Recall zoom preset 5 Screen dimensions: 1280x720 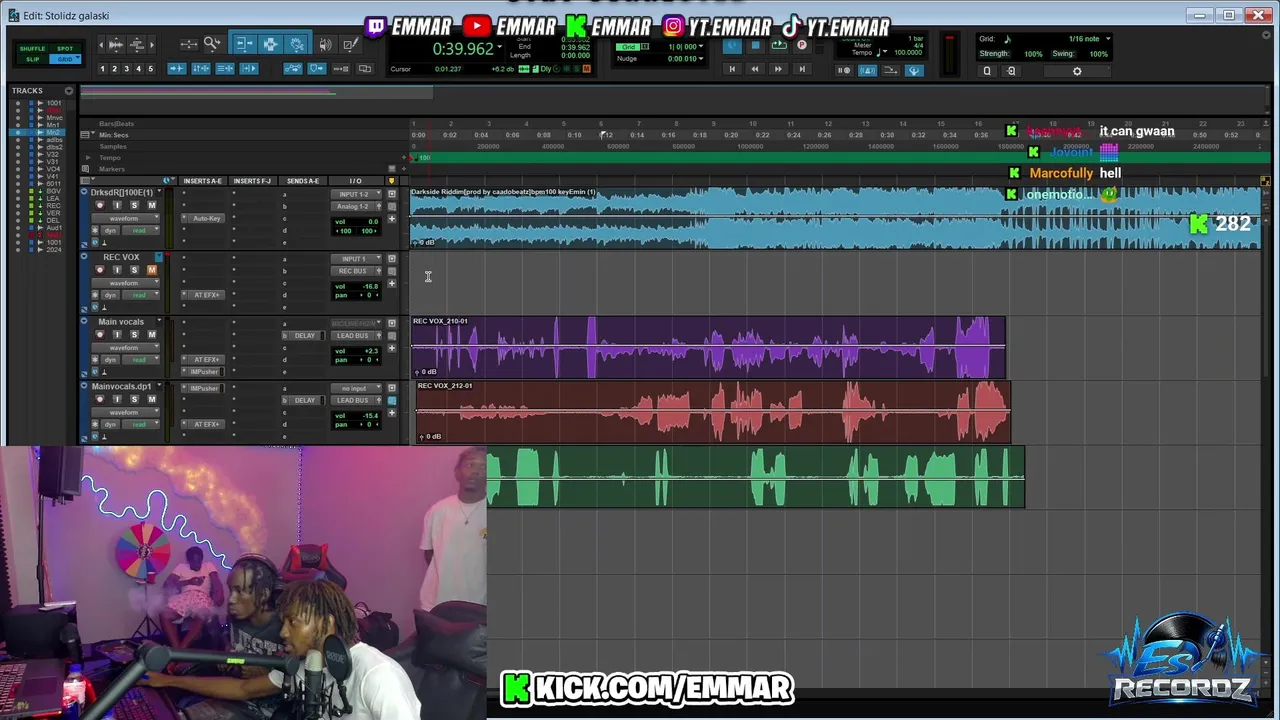pos(151,69)
